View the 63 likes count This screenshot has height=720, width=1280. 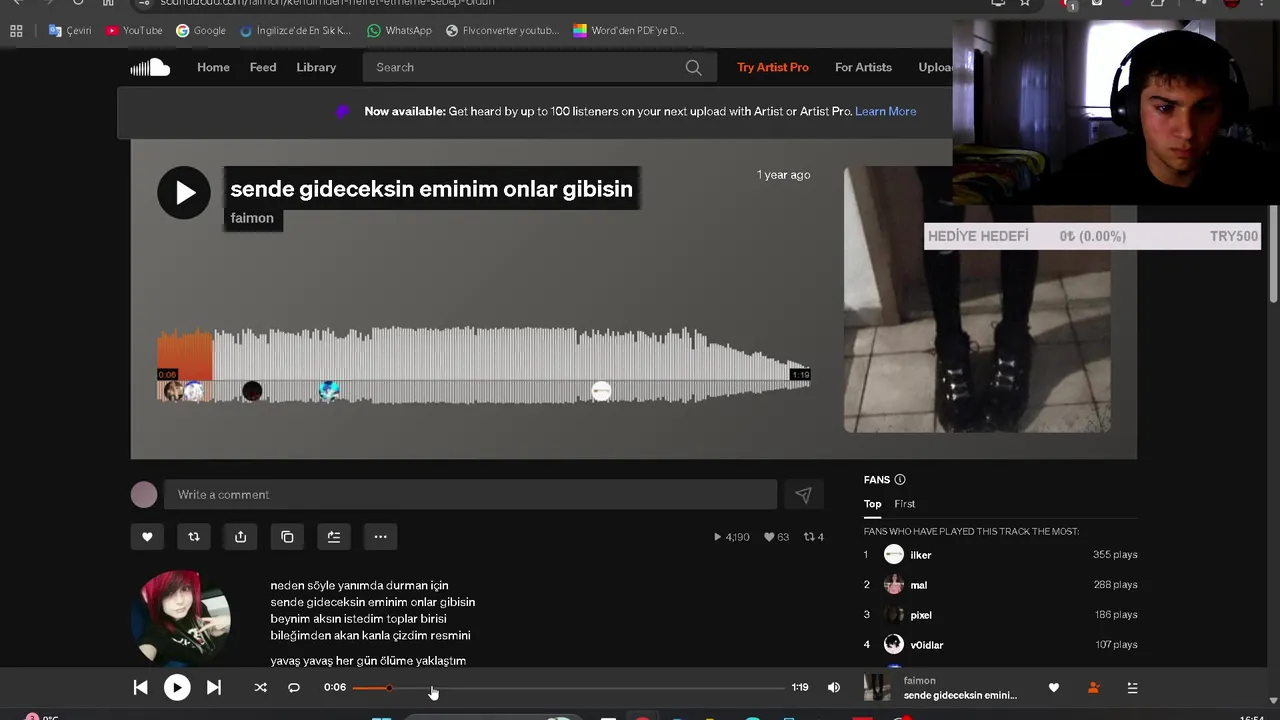pyautogui.click(x=776, y=537)
